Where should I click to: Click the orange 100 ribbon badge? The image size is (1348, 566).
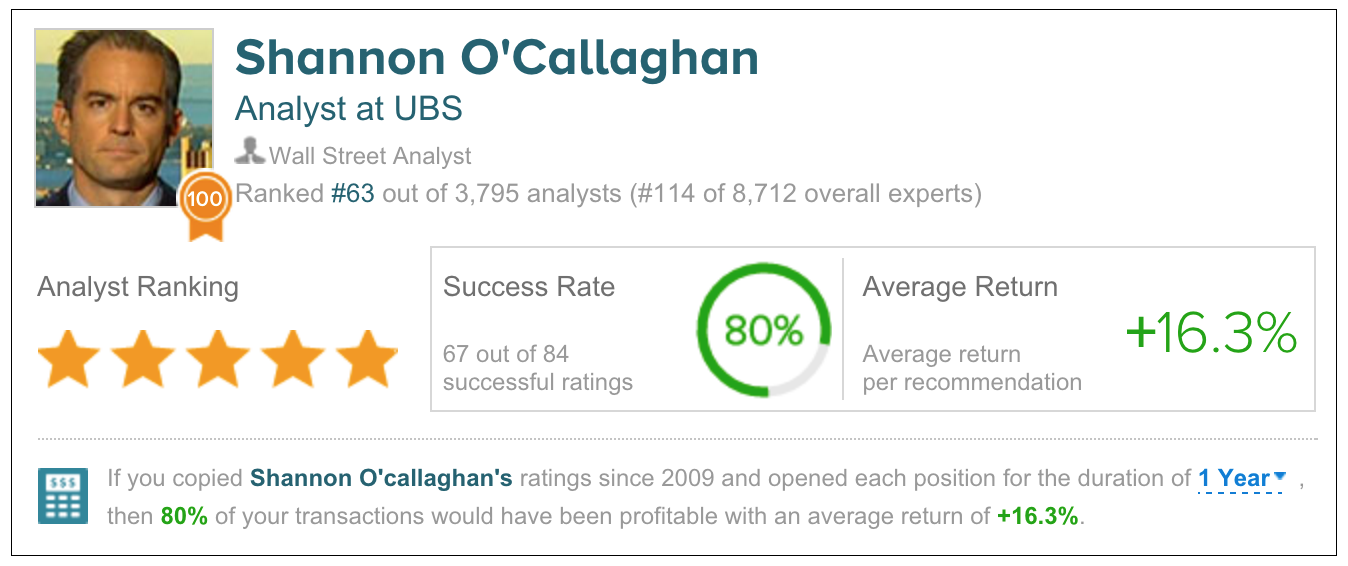pyautogui.click(x=205, y=203)
